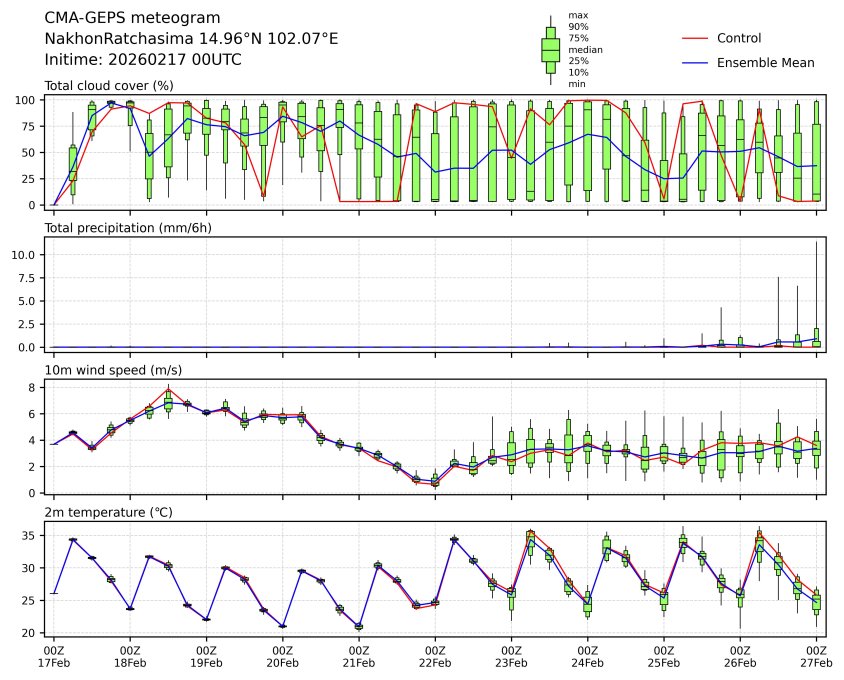Click the 'CMA-GEPS meteogram' title

124,18
